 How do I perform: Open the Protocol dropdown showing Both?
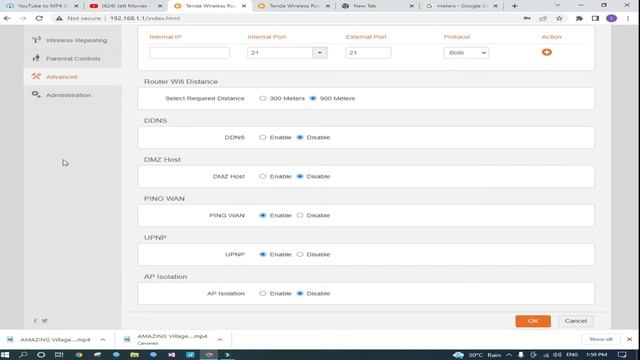[x=466, y=53]
